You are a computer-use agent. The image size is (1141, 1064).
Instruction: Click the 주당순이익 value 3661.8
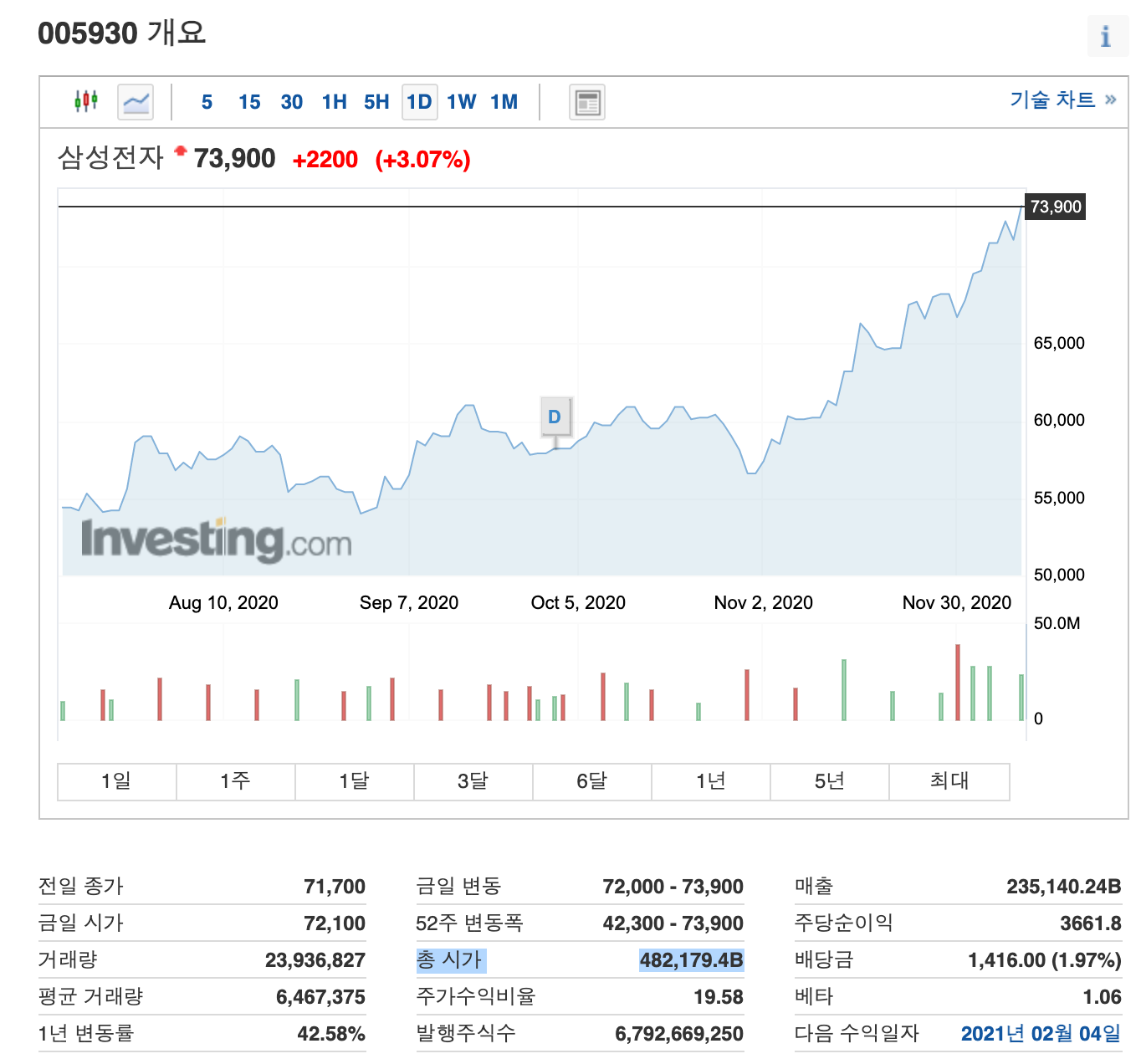coord(1091,923)
